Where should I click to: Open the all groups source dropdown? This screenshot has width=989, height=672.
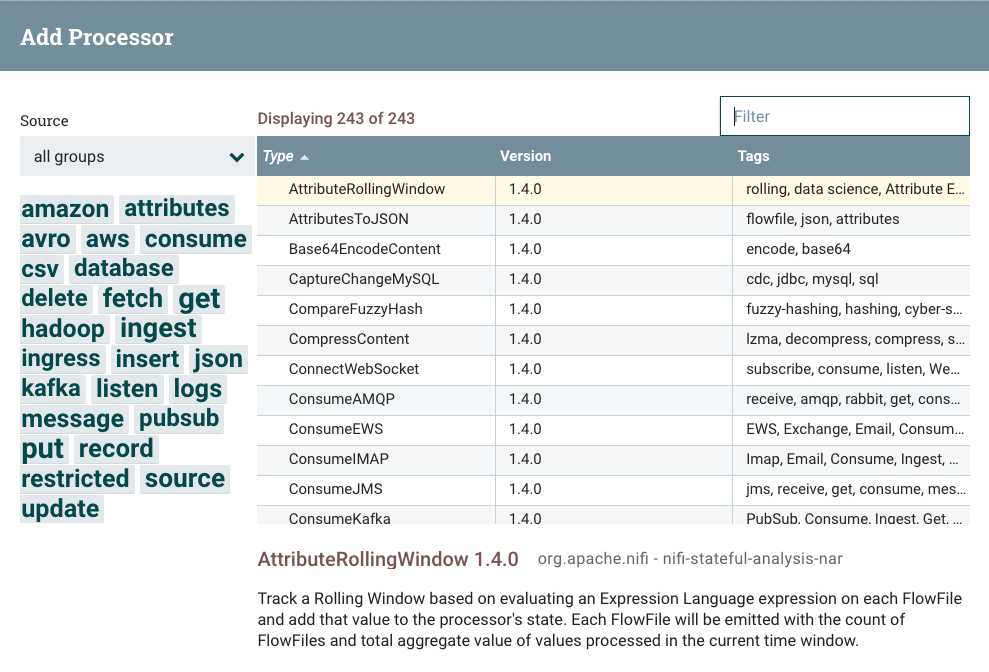point(137,157)
